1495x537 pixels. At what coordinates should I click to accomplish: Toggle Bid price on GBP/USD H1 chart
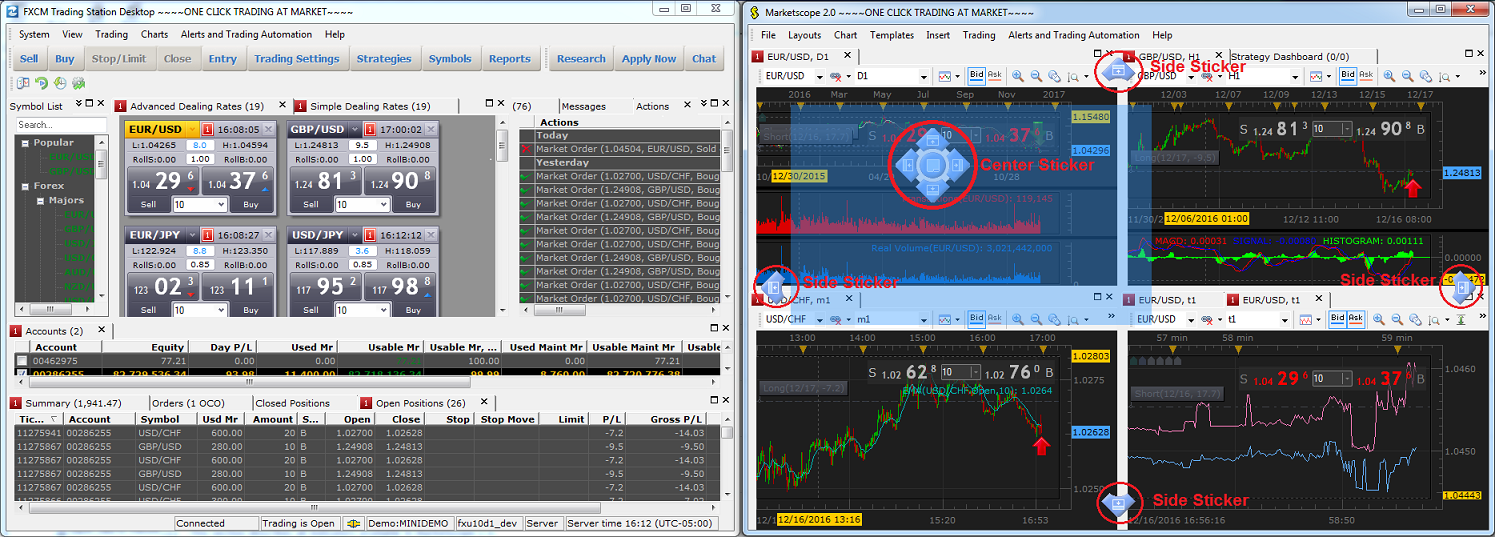pos(1348,76)
